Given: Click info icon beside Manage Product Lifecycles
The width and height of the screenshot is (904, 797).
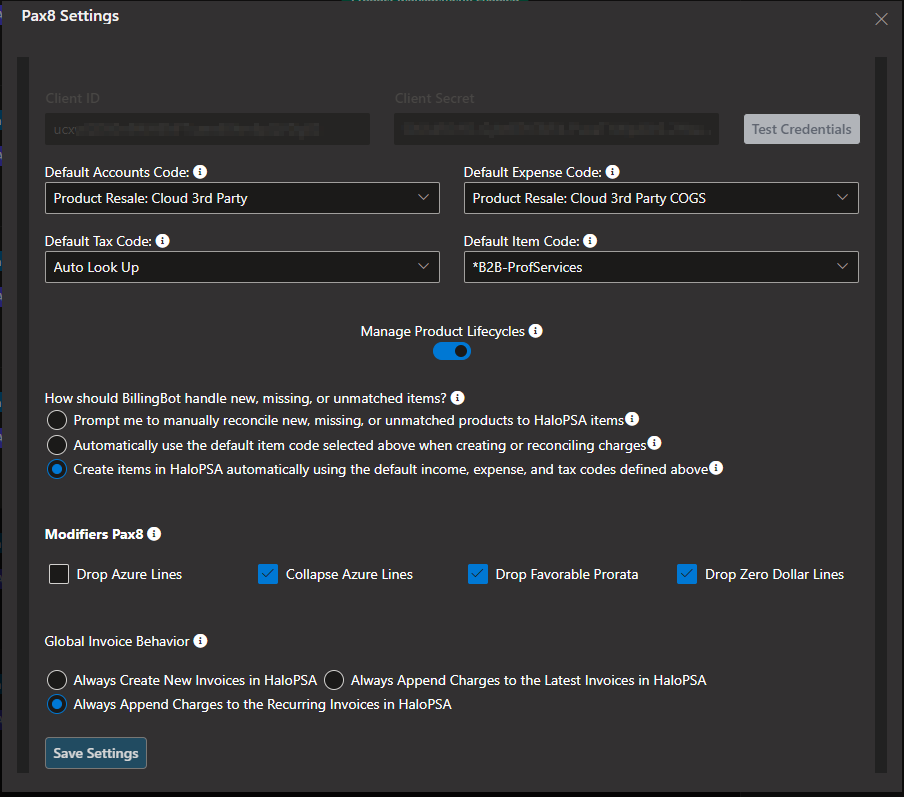Looking at the screenshot, I should [x=536, y=330].
